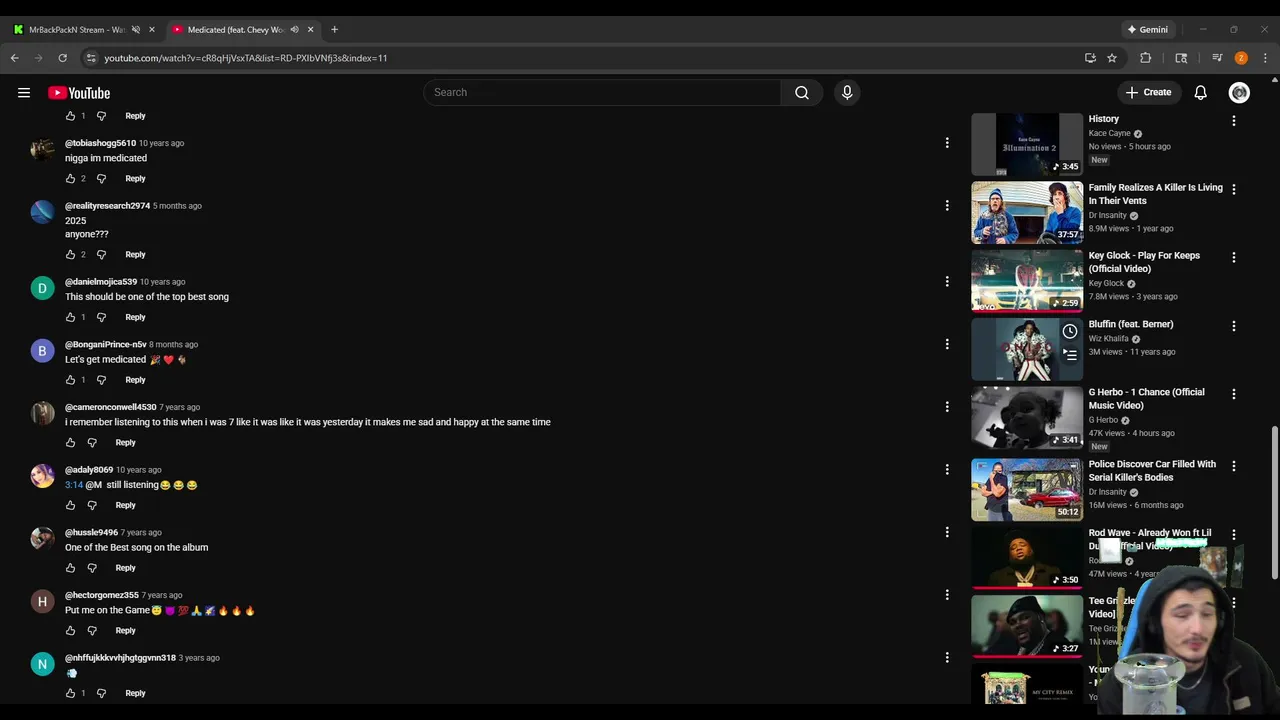
Task: Open @hectorgomez355's channel link
Action: tap(102, 595)
